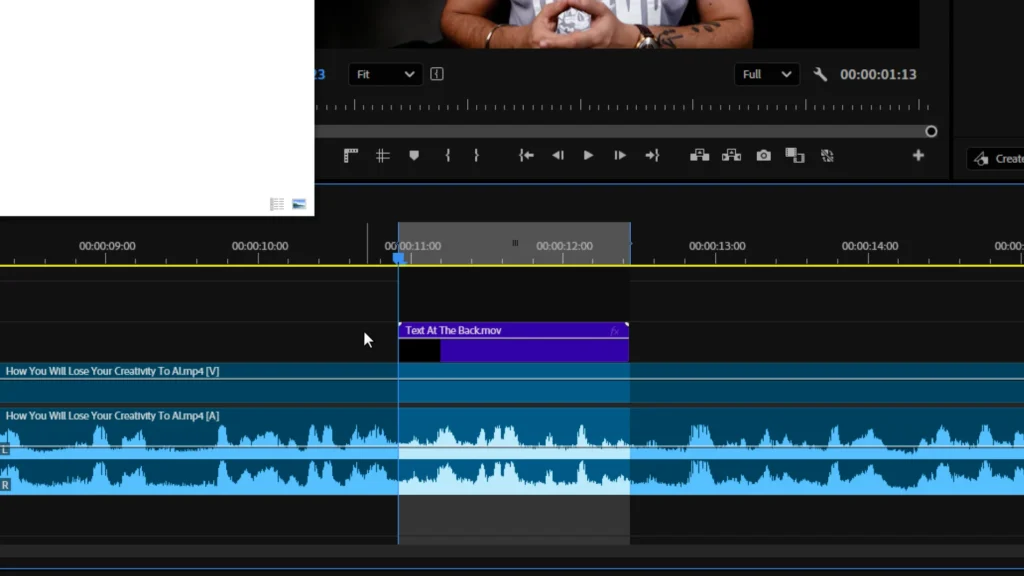The width and height of the screenshot is (1024, 576).
Task: Click the fx badge on the purple clip
Action: (x=615, y=331)
